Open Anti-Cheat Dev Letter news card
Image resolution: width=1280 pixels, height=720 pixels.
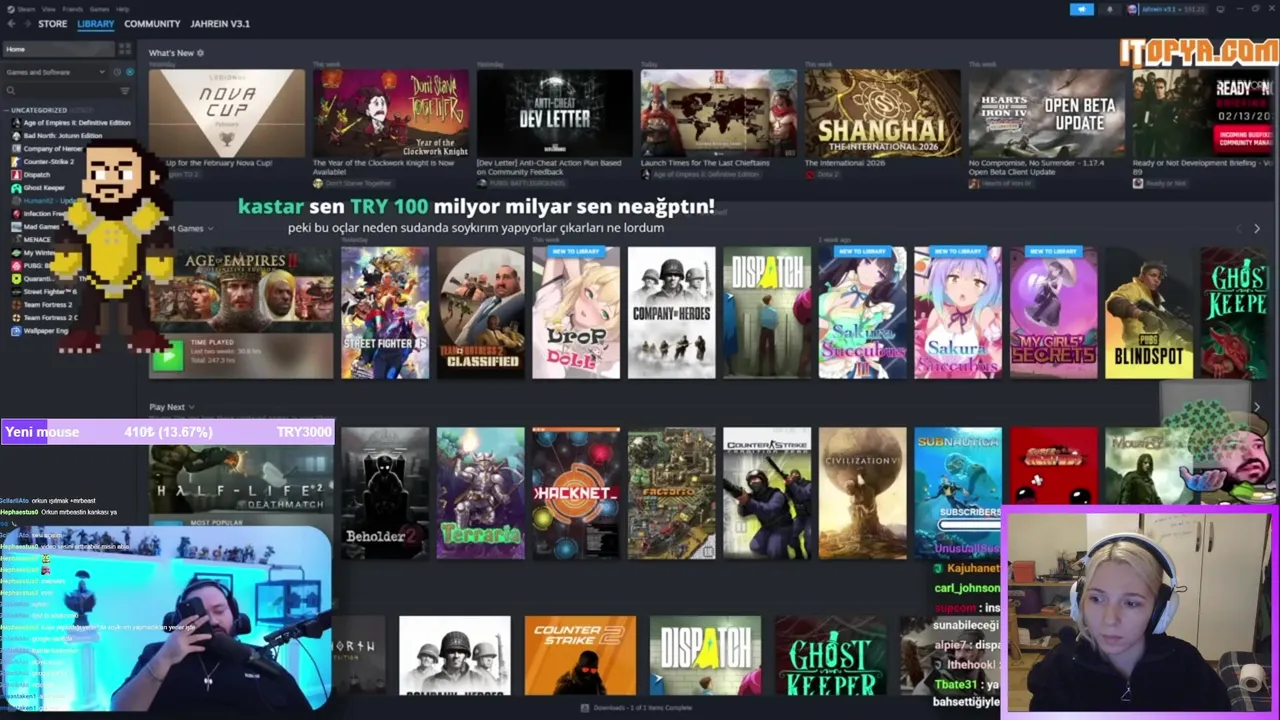555,113
